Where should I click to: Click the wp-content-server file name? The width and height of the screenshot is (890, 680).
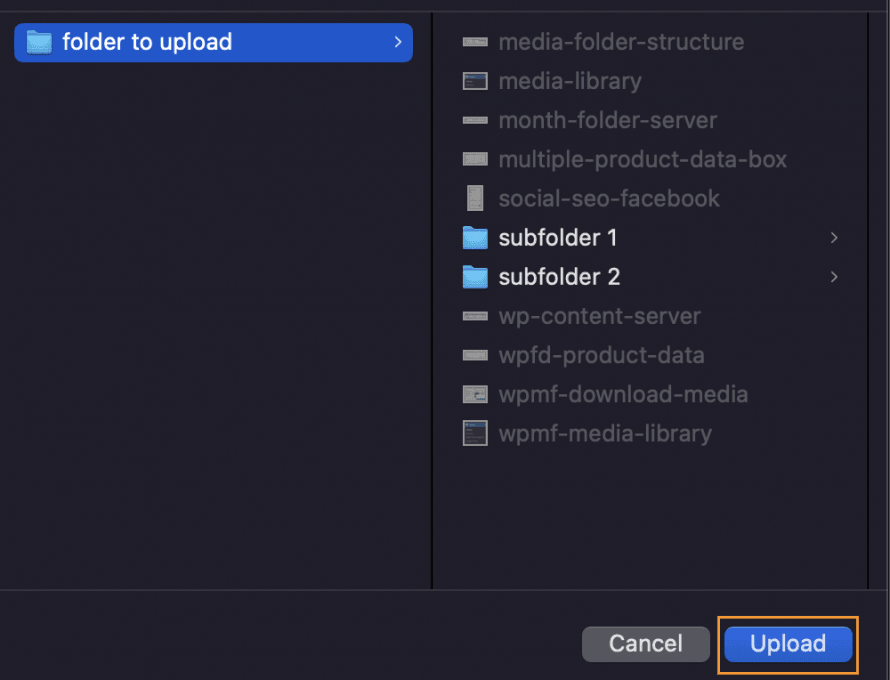tap(600, 316)
